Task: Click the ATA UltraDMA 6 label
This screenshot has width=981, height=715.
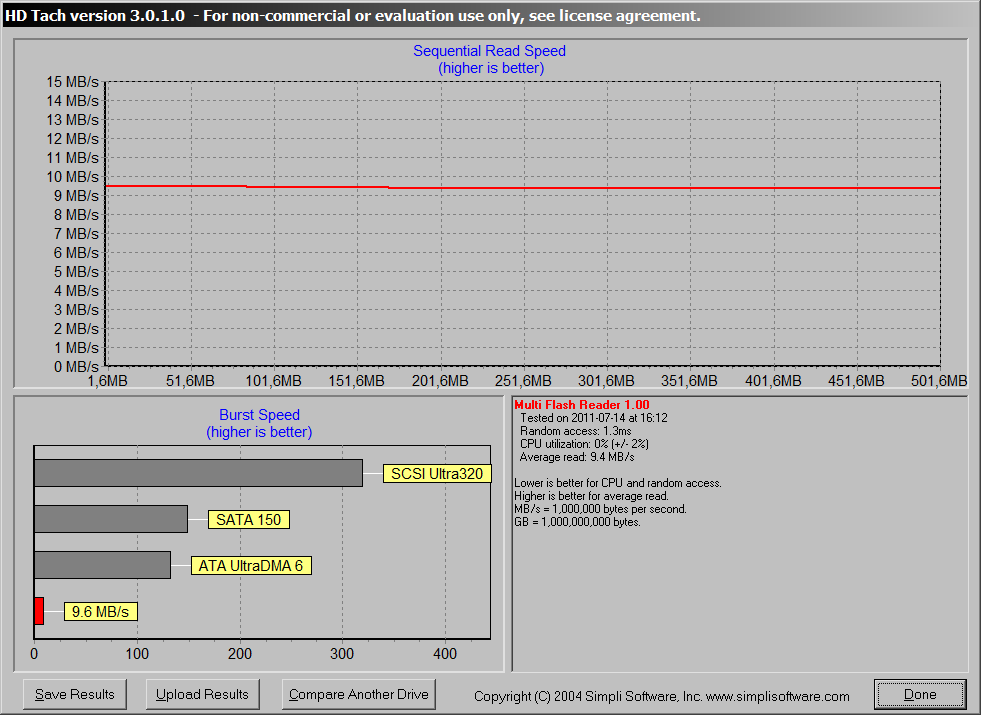Action: (250, 566)
